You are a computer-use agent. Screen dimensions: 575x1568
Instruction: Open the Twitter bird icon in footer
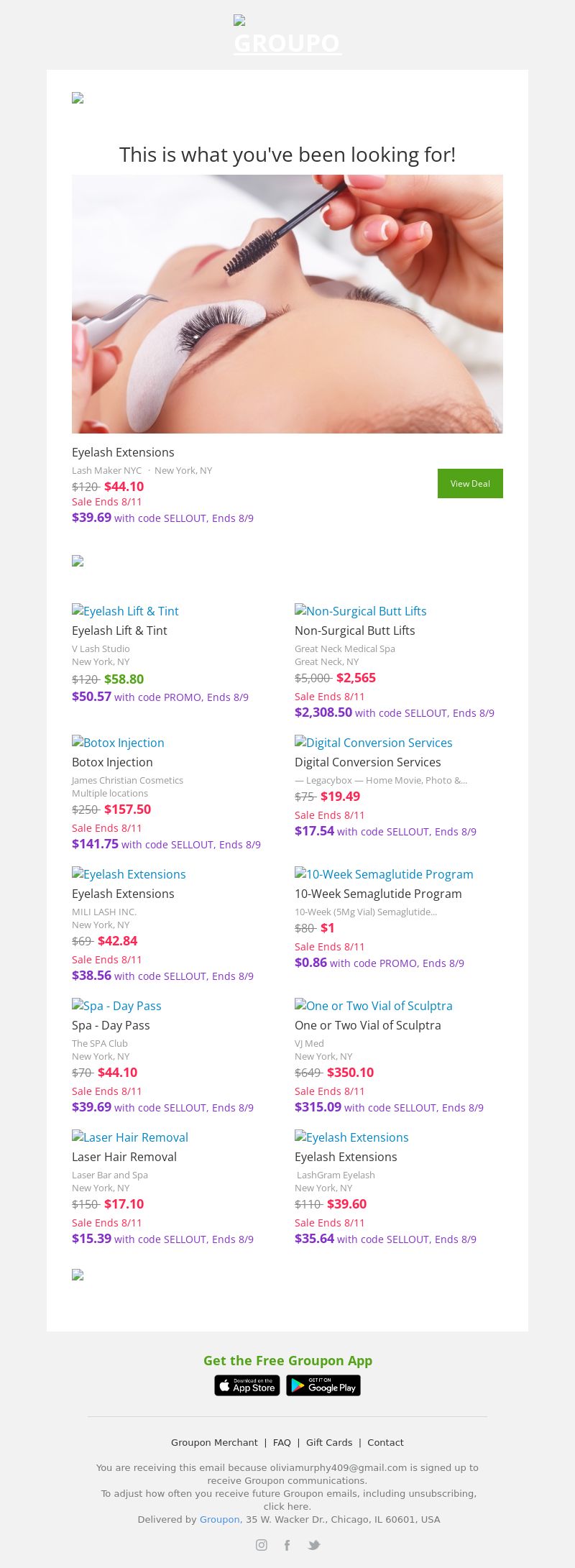313,1544
